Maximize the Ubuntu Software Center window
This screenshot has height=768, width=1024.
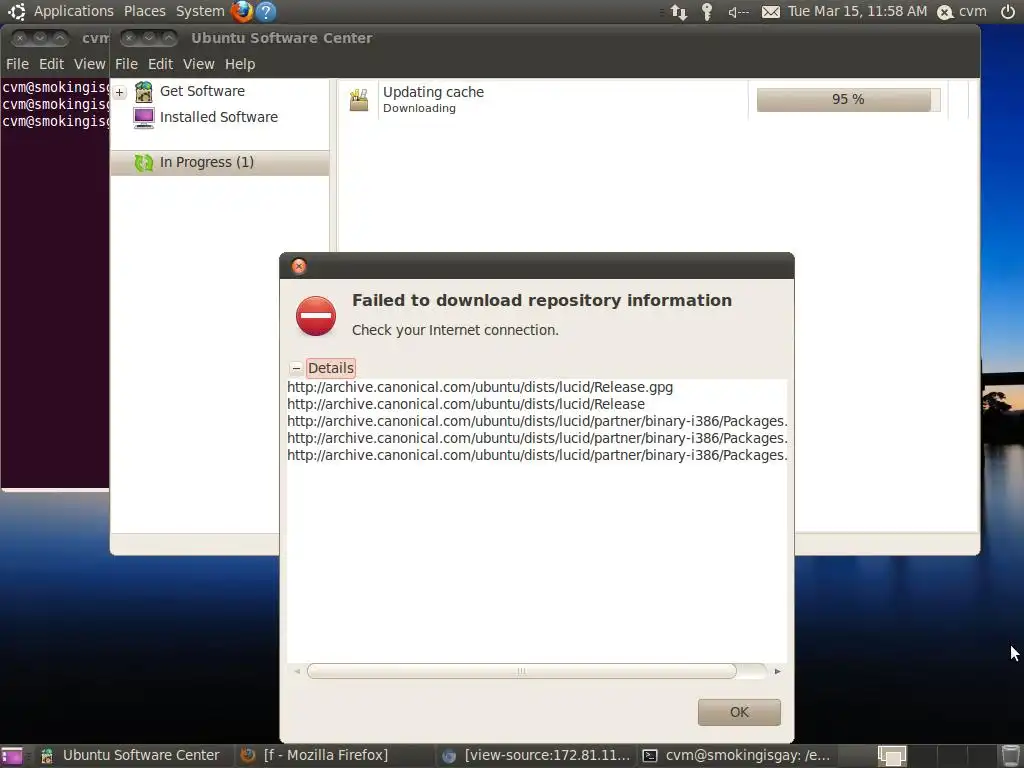[168, 38]
